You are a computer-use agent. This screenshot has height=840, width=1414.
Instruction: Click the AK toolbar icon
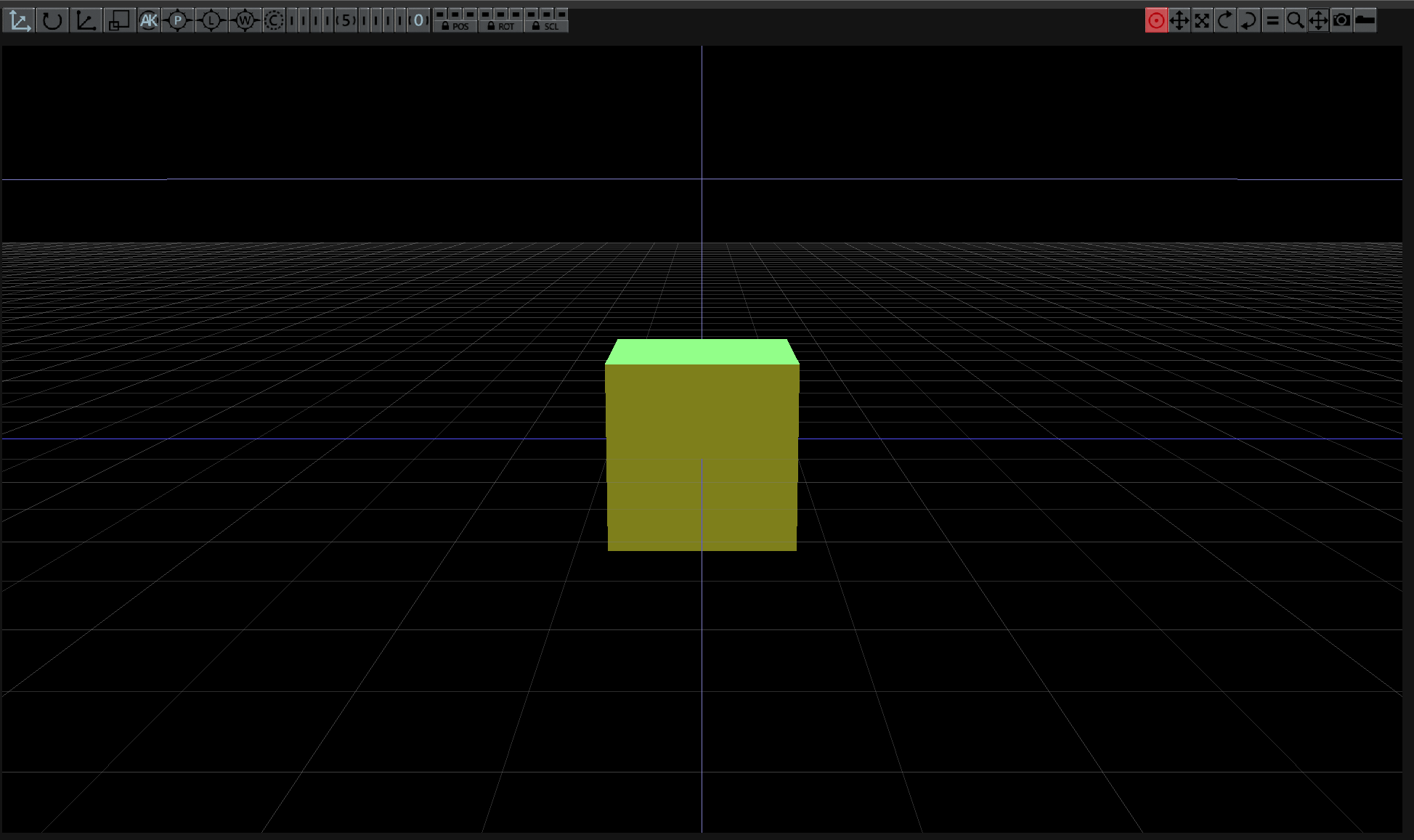(x=149, y=20)
